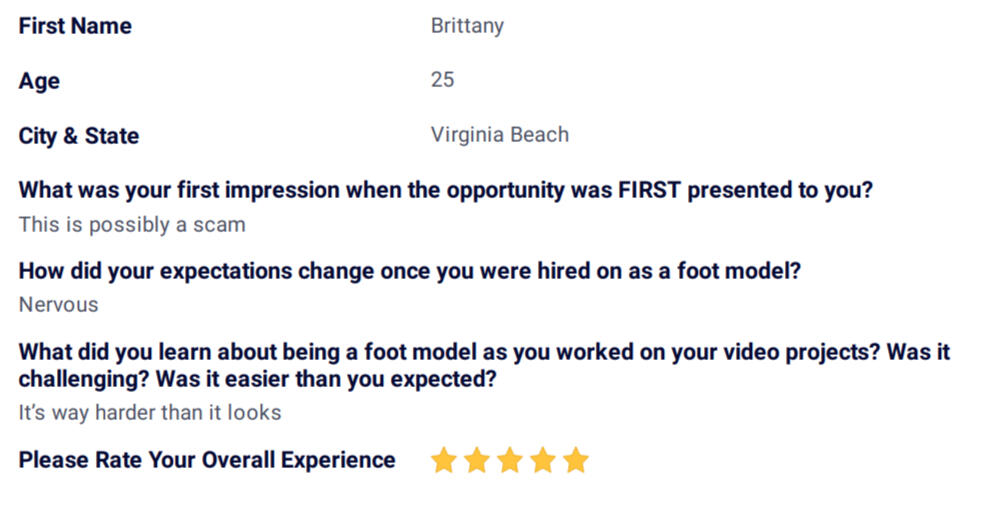Click the age value 25
The width and height of the screenshot is (997, 511).
[443, 79]
